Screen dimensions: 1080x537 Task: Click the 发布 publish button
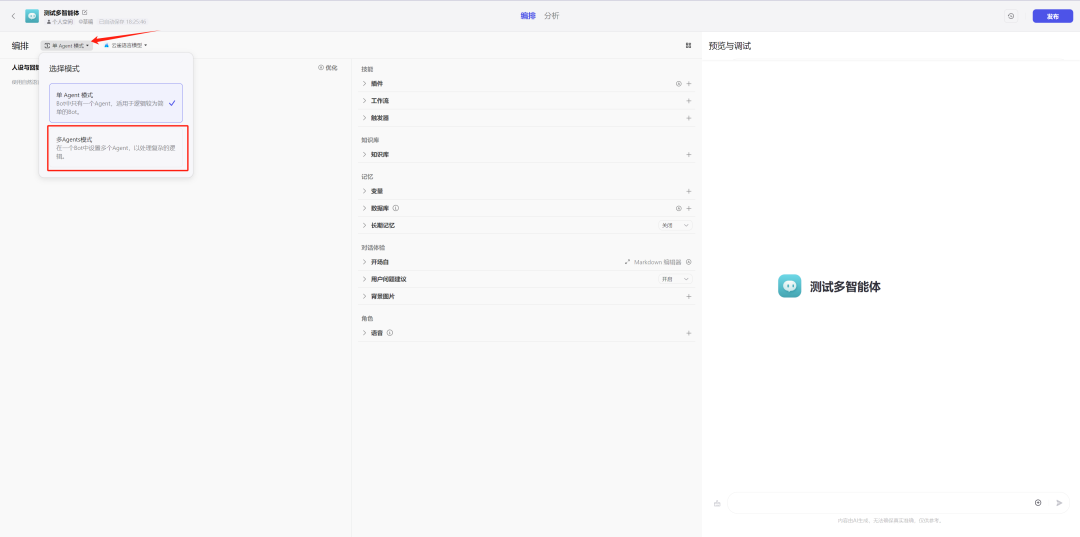(1052, 16)
